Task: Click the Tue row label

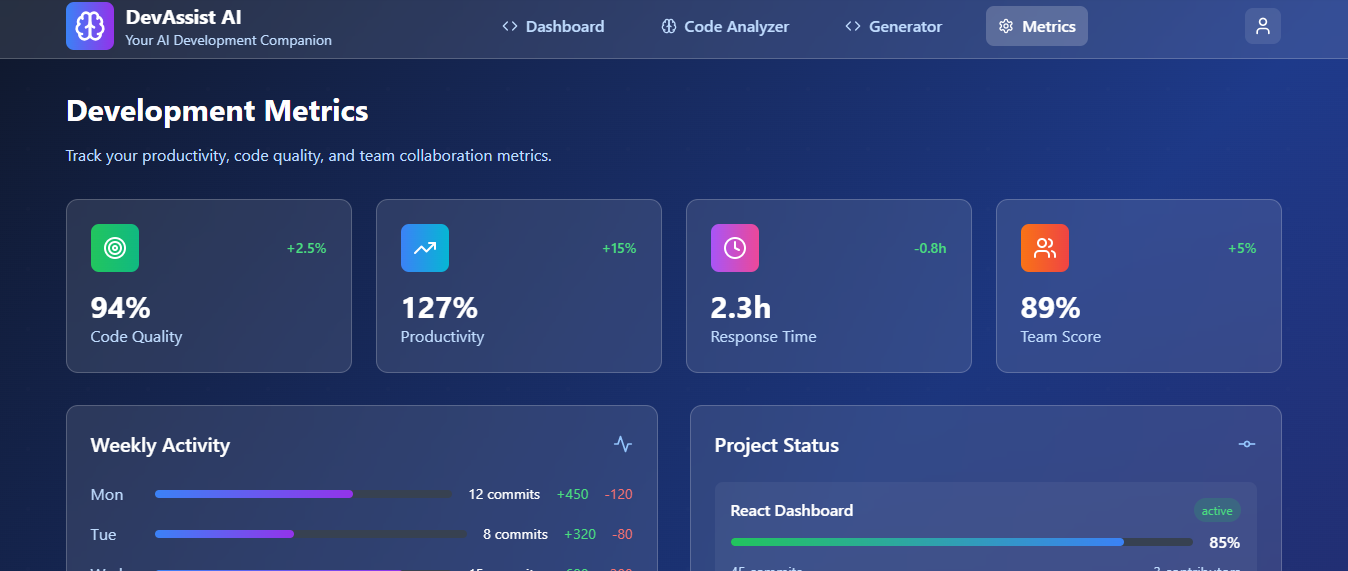Action: pyautogui.click(x=104, y=534)
